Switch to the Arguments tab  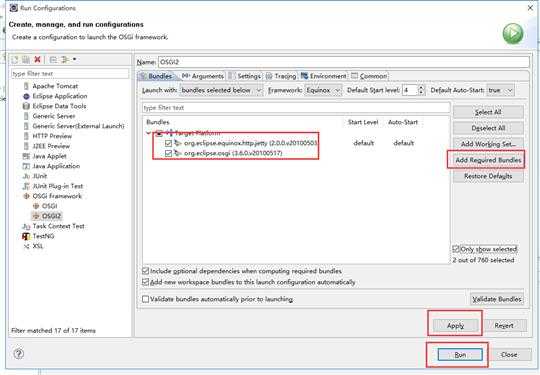click(x=203, y=76)
